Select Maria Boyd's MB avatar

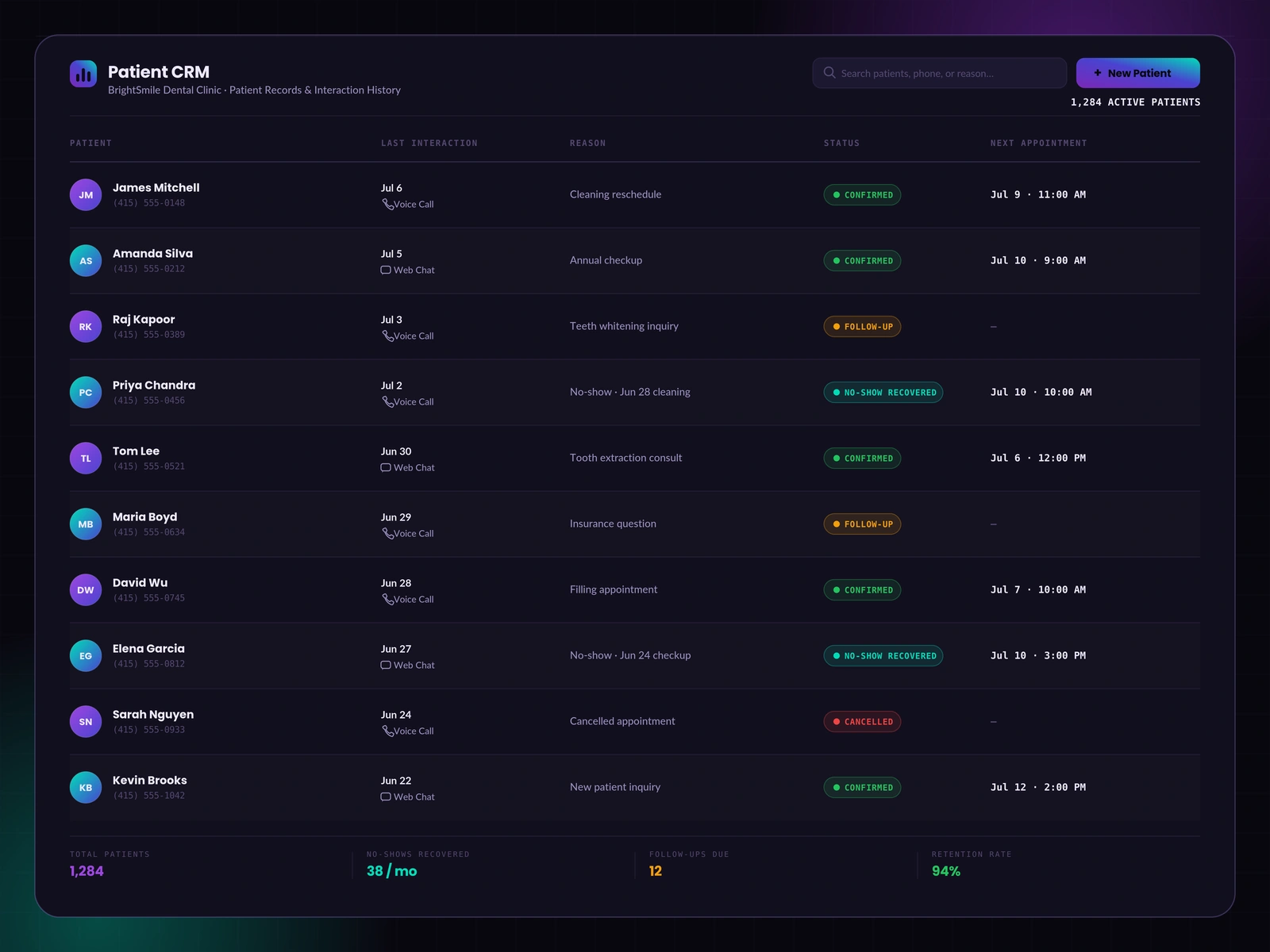click(x=86, y=524)
